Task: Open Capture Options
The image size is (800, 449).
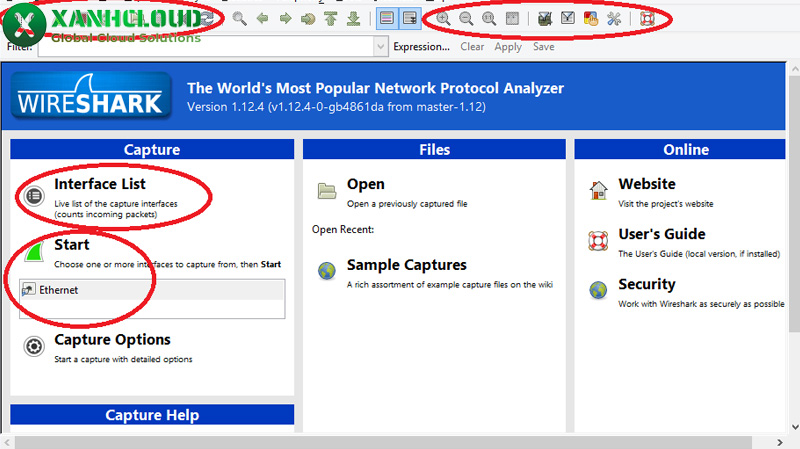Action: pos(112,340)
